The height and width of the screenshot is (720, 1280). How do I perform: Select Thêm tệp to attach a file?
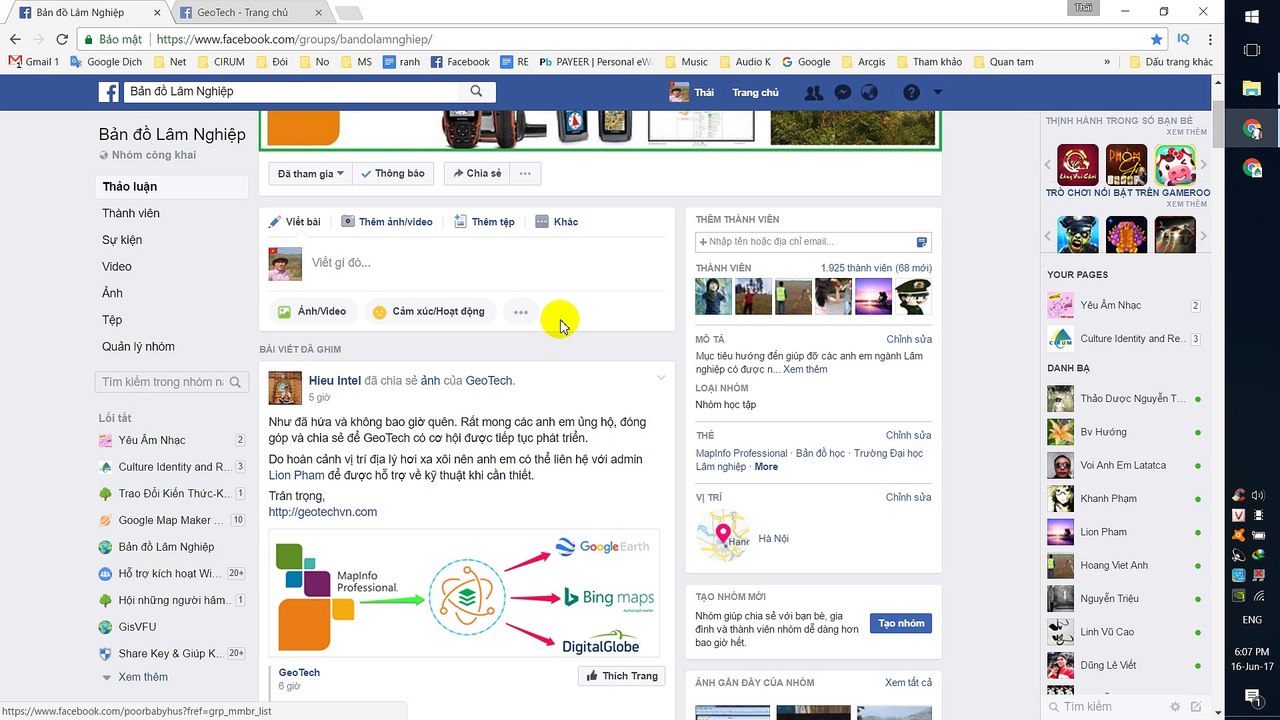pyautogui.click(x=485, y=222)
